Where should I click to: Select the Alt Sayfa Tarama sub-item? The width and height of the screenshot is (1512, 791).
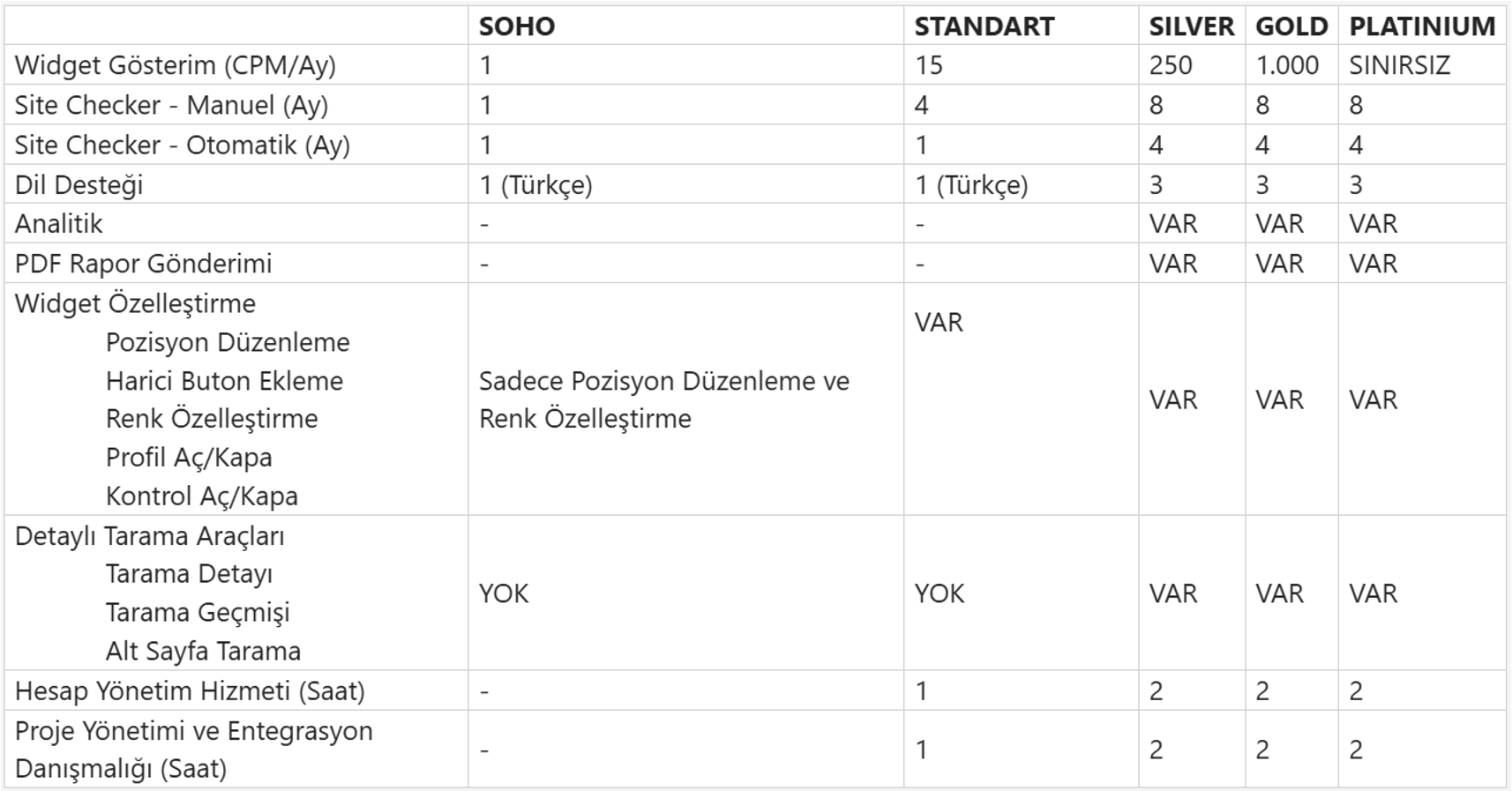[x=203, y=652]
